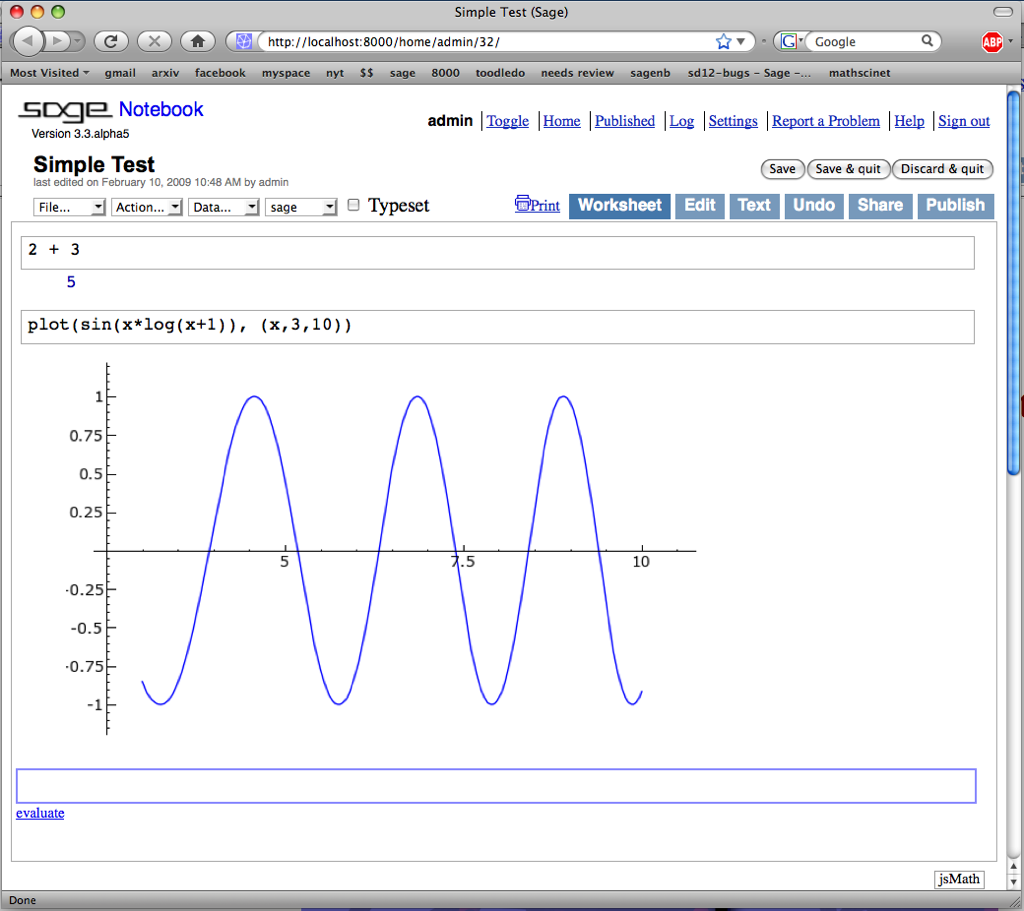1024x911 pixels.
Task: Click the Google search field
Action: tap(865, 42)
